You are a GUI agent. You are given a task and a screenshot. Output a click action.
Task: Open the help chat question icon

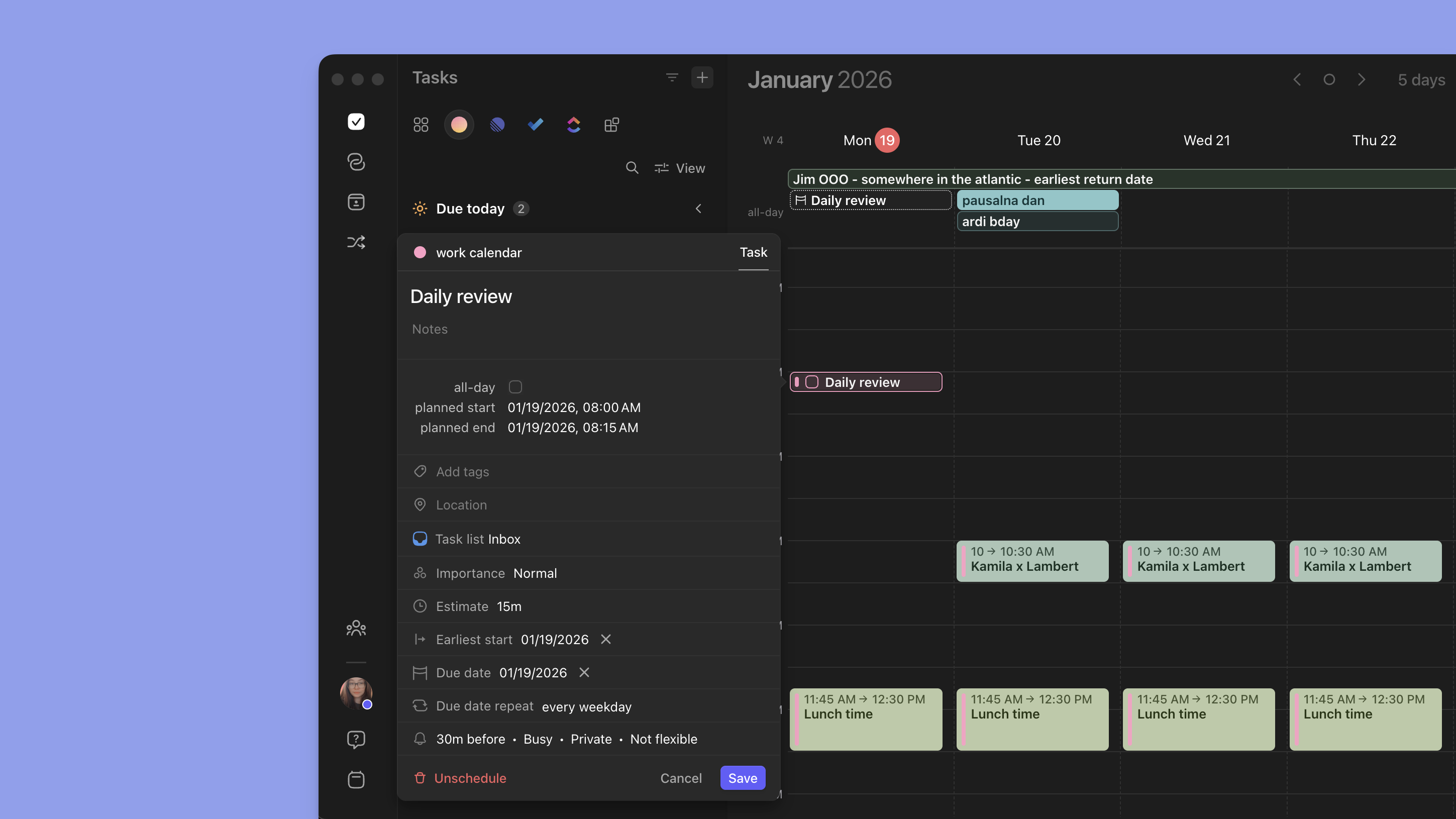356,739
